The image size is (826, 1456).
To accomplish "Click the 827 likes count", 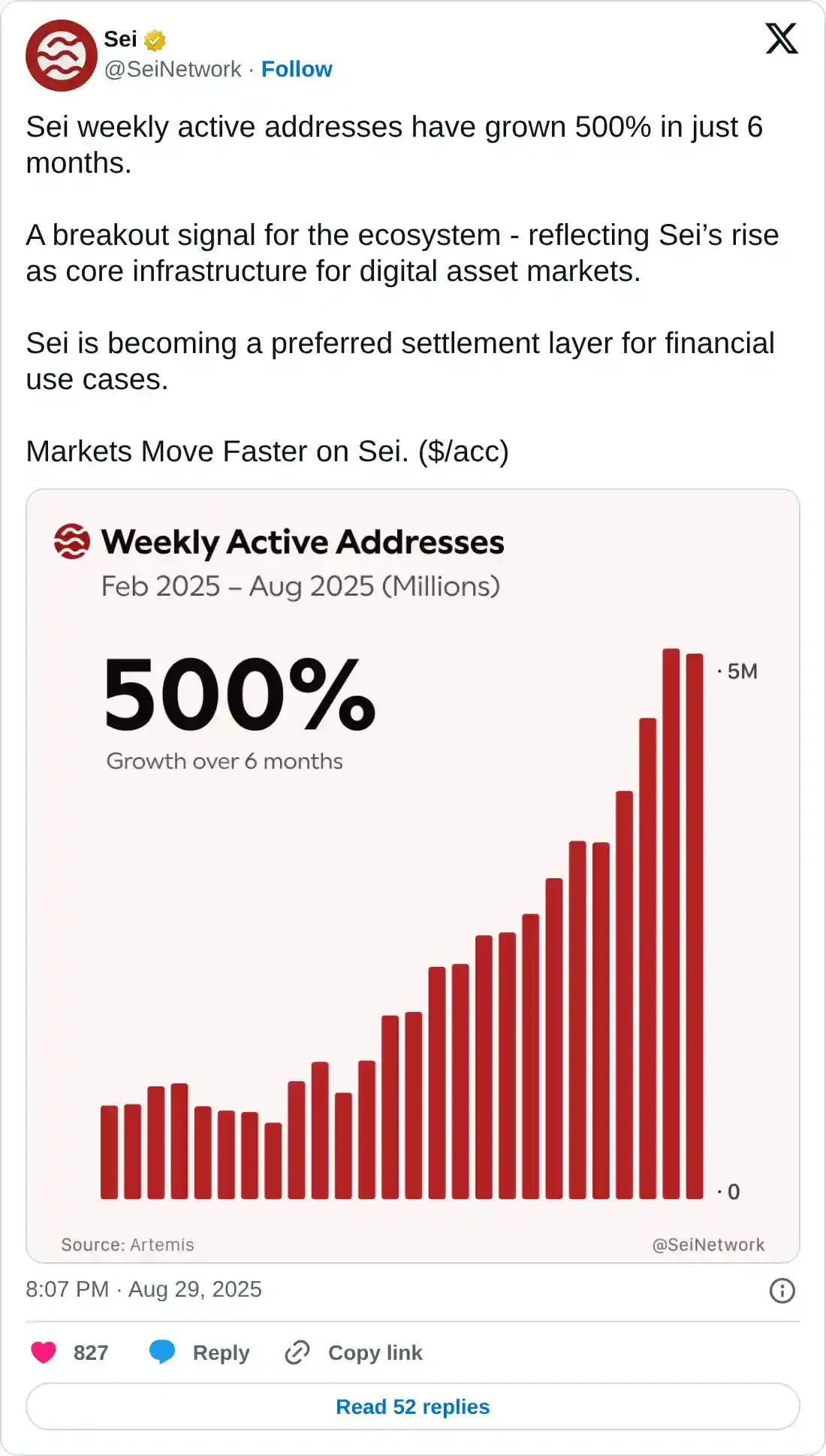I will pyautogui.click(x=91, y=1352).
